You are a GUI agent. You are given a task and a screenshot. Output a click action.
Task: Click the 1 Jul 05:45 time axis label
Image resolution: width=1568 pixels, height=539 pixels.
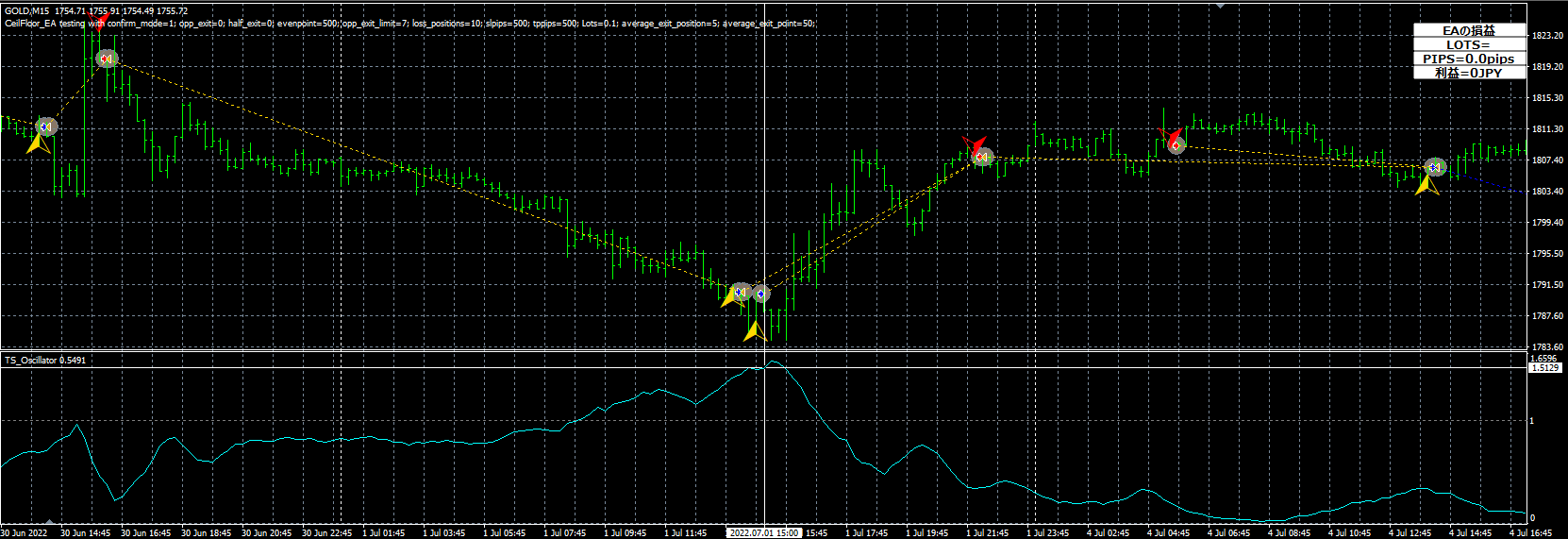504,532
